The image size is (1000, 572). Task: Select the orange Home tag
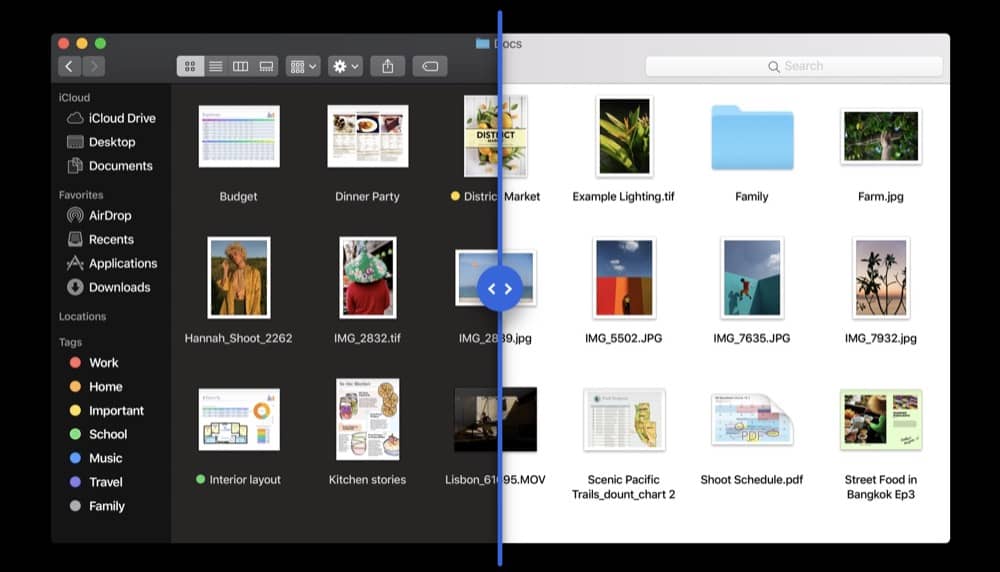96,386
